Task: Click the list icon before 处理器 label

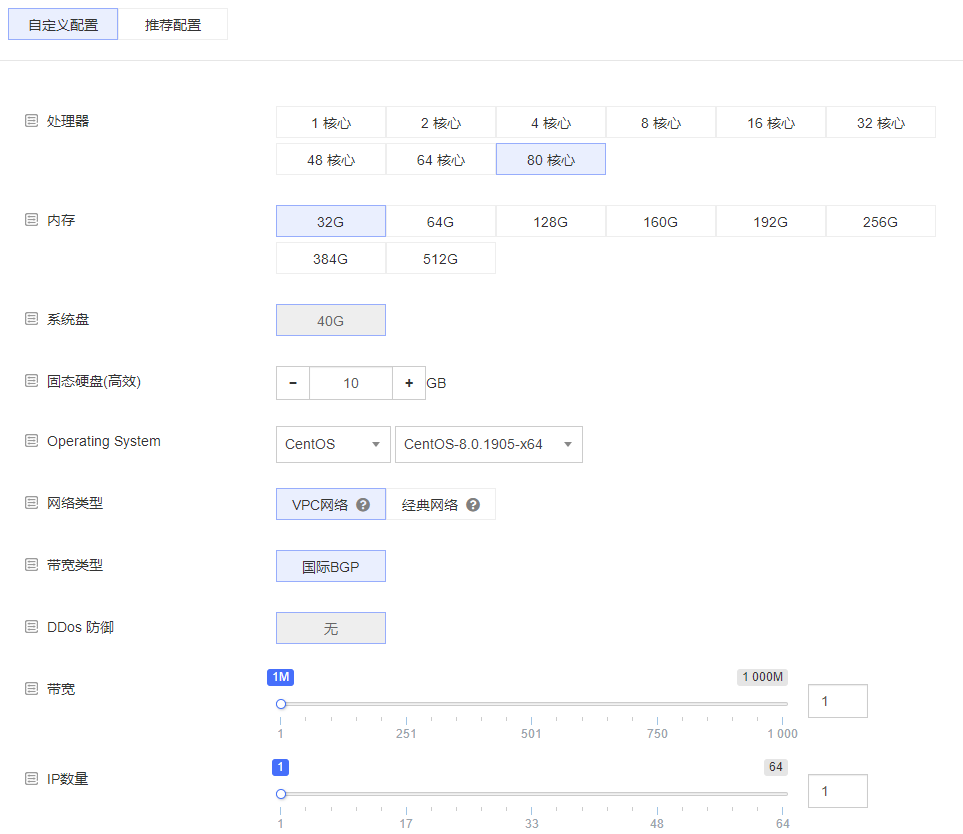Action: click(x=34, y=120)
